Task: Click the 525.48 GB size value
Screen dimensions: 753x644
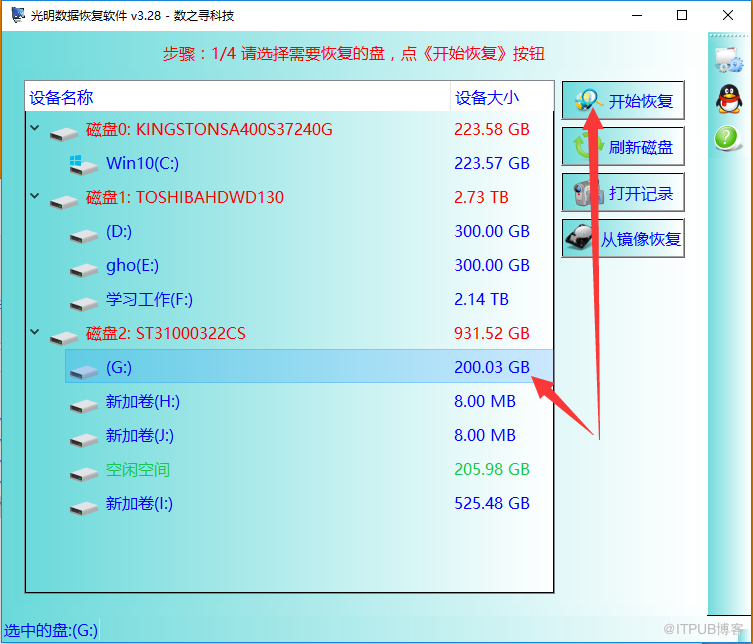Action: click(x=492, y=504)
